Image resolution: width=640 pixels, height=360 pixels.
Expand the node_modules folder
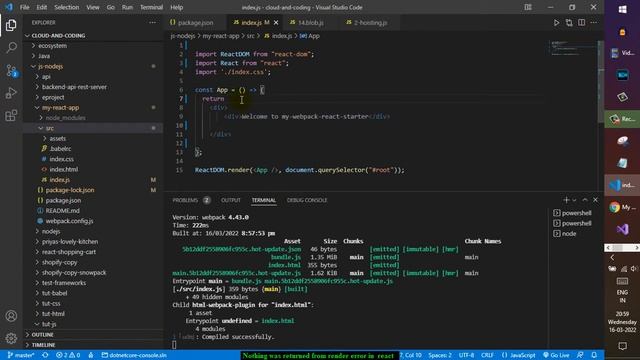66,118
